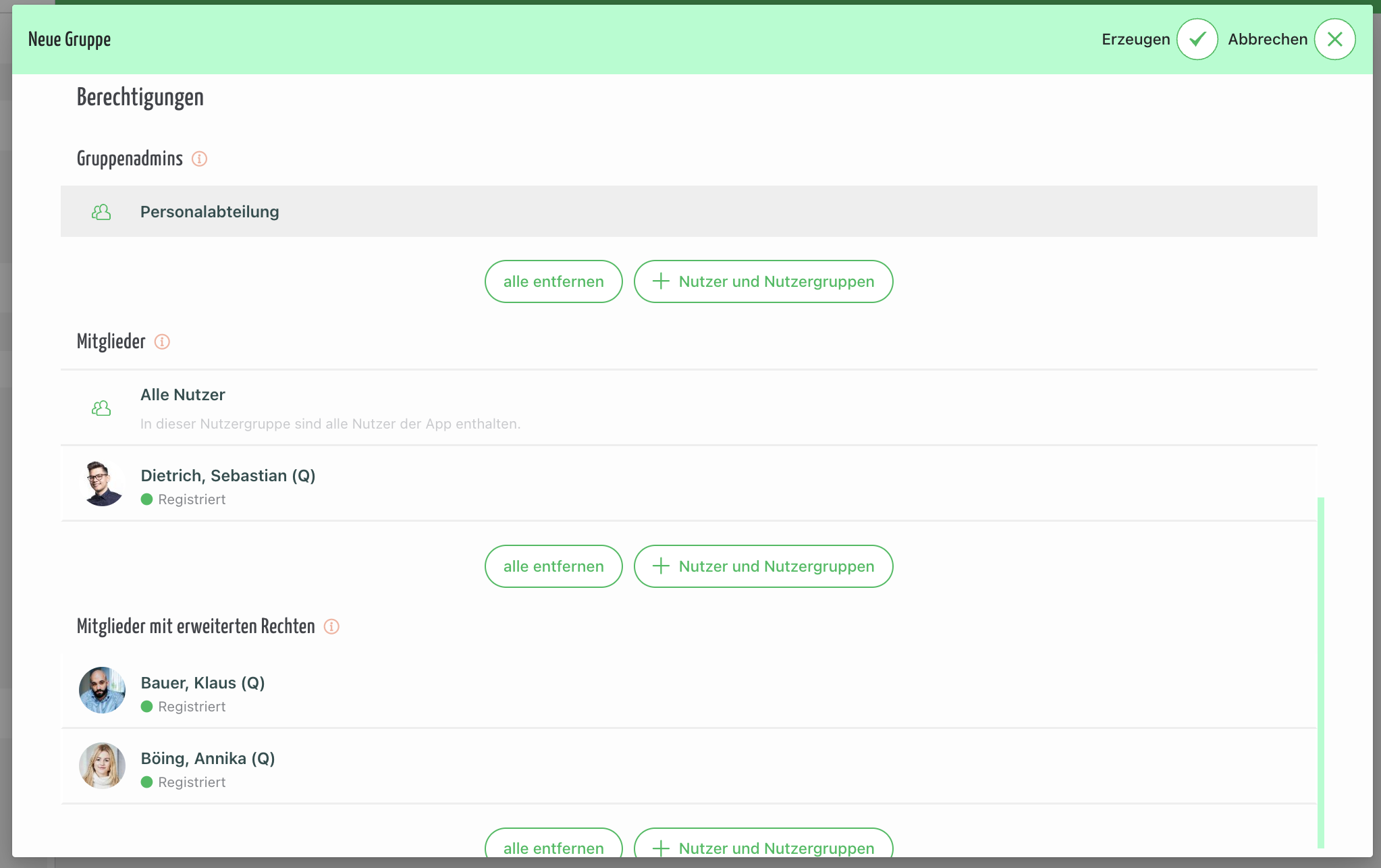Click the Alle Nutzer description text
This screenshot has height=868, width=1381.
click(330, 424)
